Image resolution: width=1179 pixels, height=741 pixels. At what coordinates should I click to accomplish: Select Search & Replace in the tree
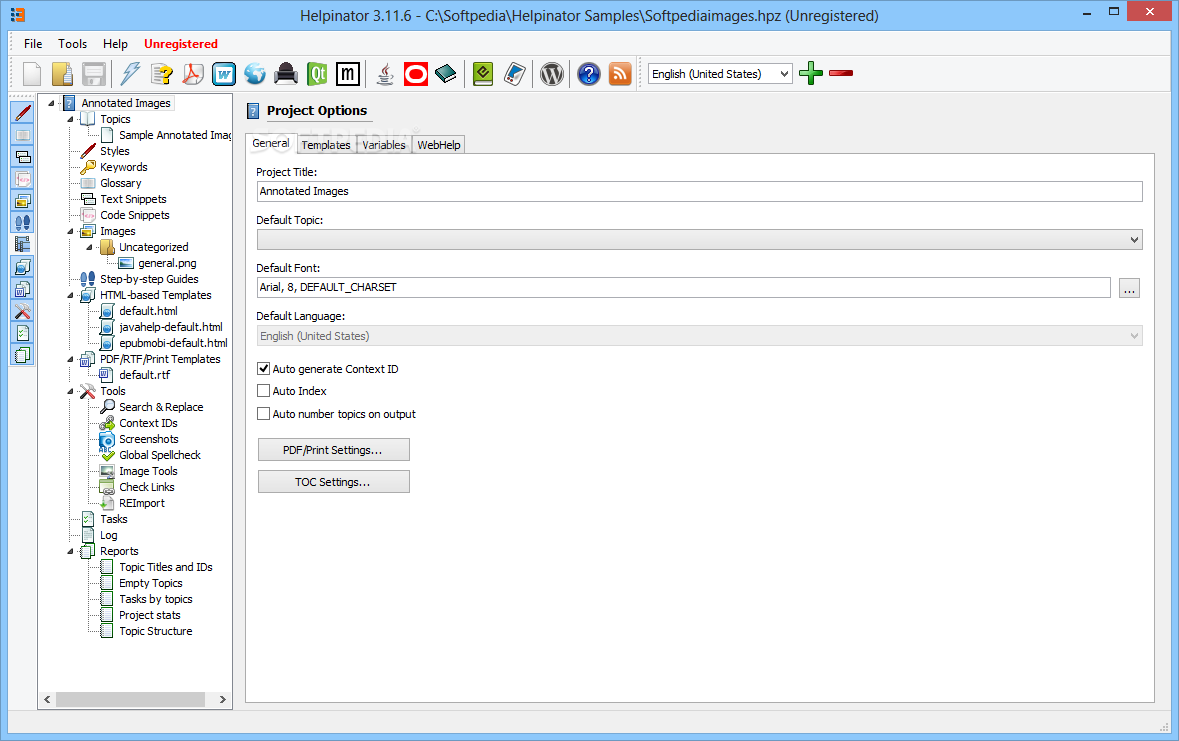click(161, 407)
